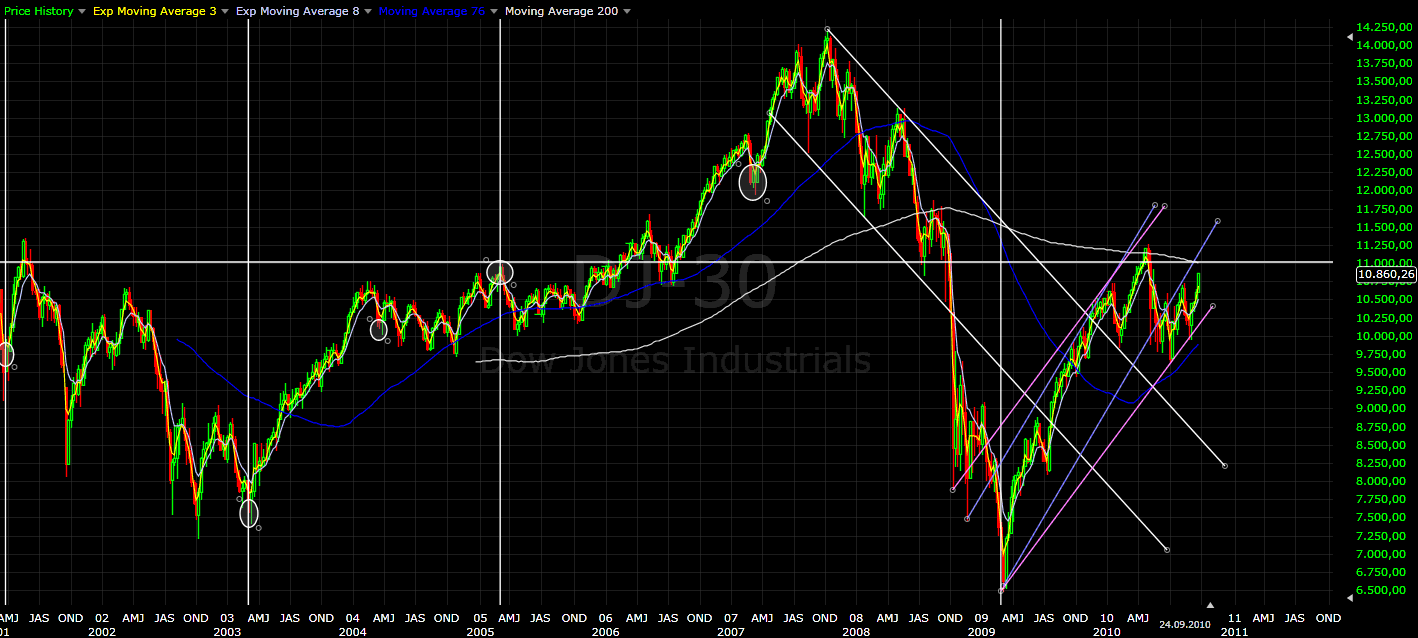
Task: Select the Moving Average 76 indicator label
Action: tap(433, 11)
